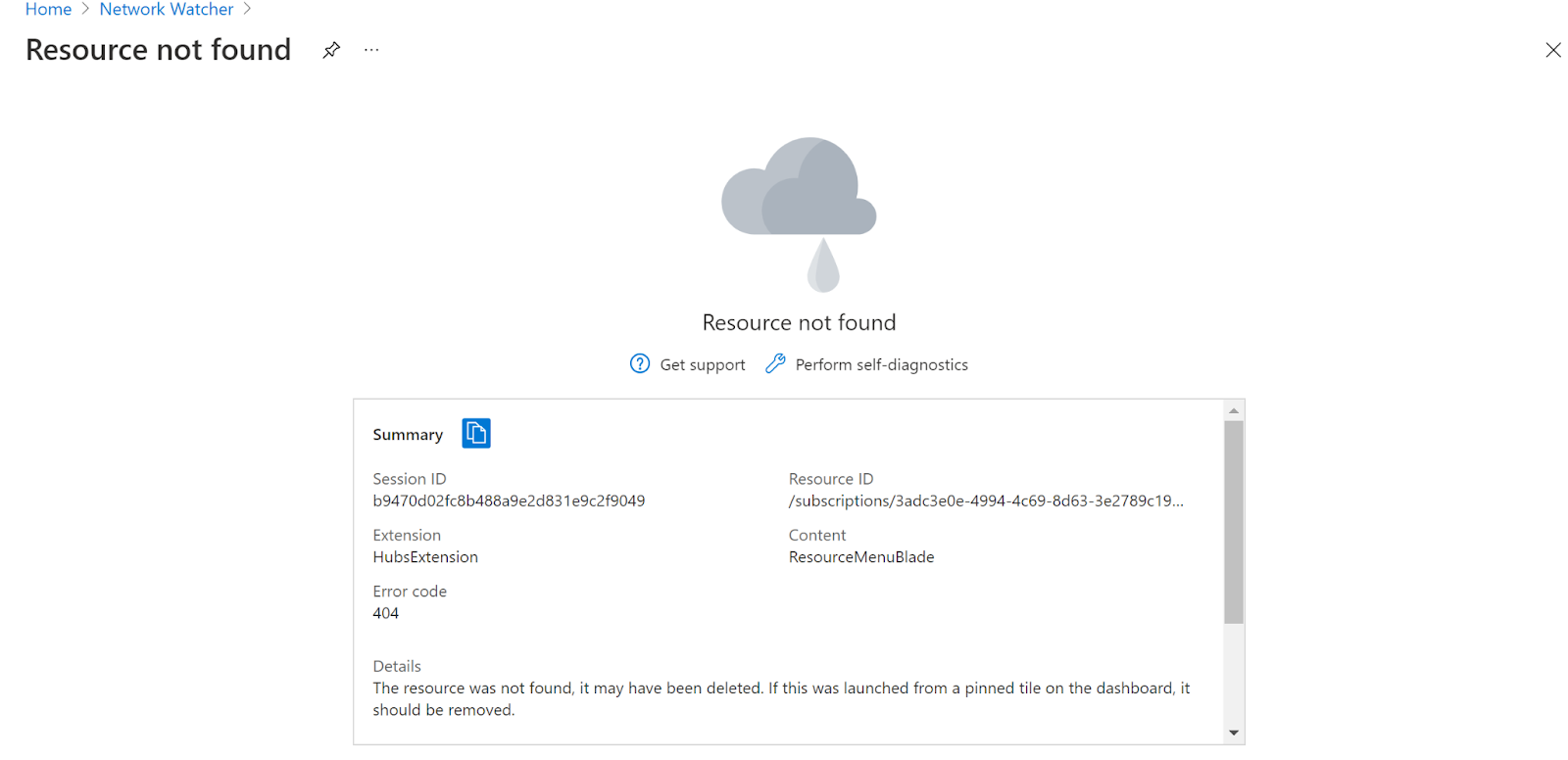Open the ellipsis more options menu
Viewport: 1568px width, 760px height.
pos(371,50)
